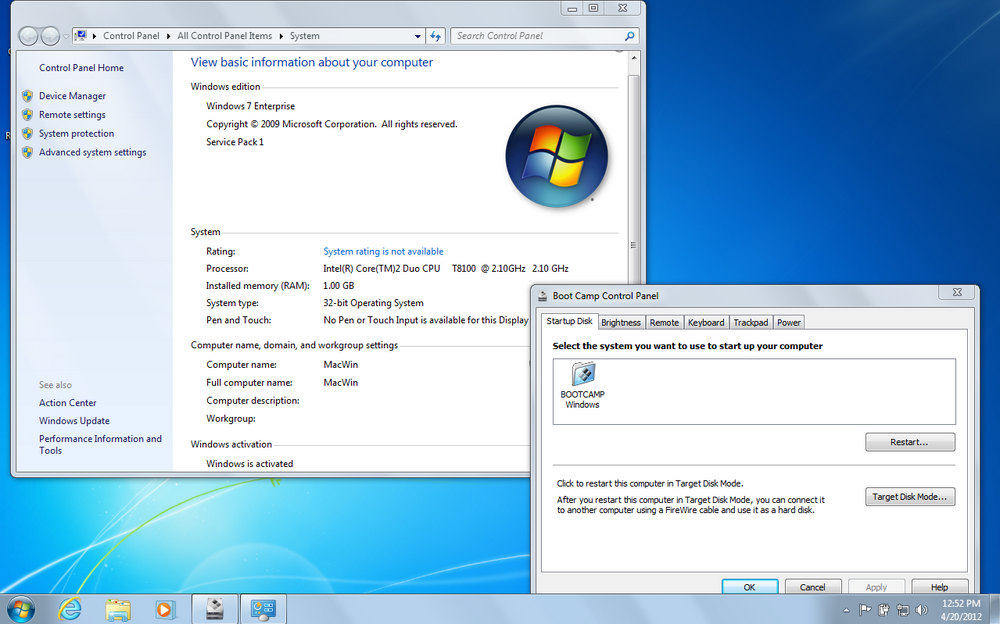
Task: Open Windows Explorer from taskbar
Action: pyautogui.click(x=118, y=610)
